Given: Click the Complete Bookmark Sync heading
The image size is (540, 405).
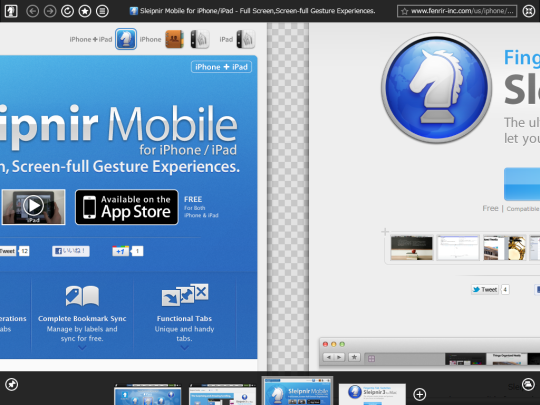Looking at the screenshot, I should 82,319.
